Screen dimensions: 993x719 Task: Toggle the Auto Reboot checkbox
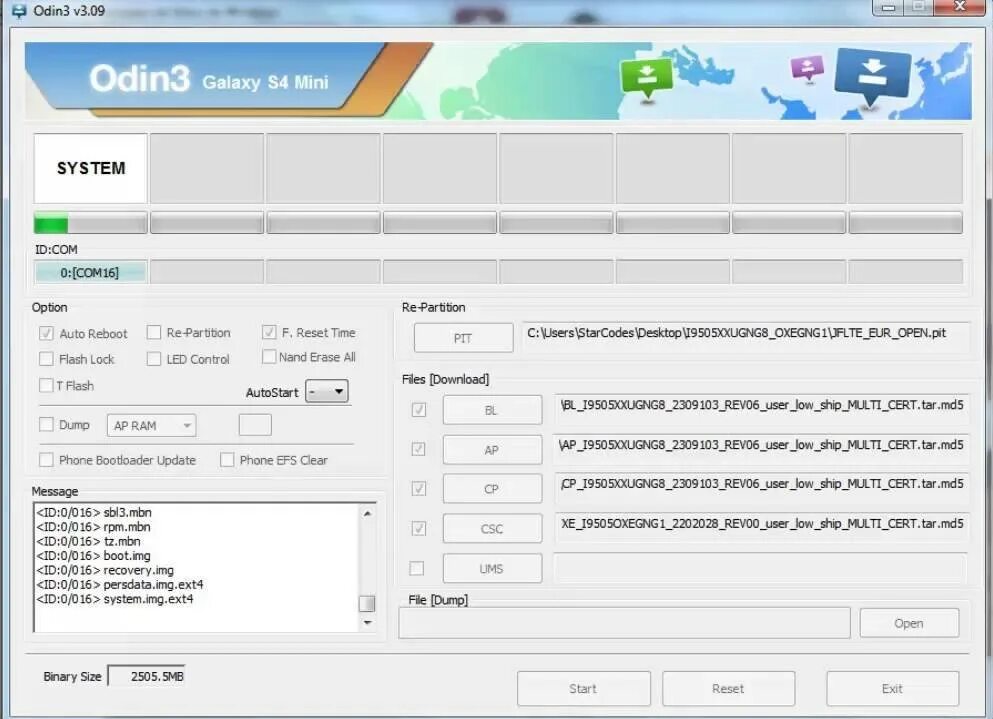[x=46, y=333]
